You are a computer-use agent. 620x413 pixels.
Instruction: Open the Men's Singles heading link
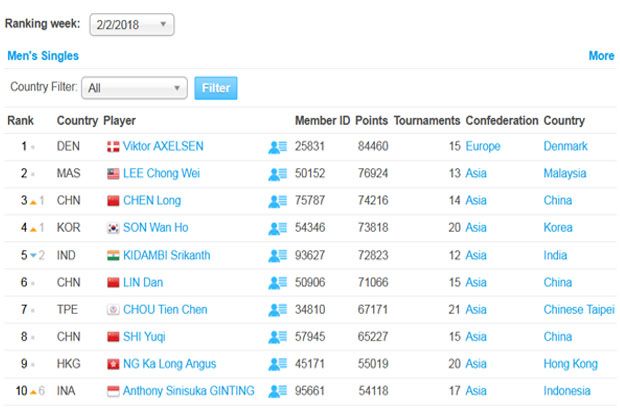[43, 56]
